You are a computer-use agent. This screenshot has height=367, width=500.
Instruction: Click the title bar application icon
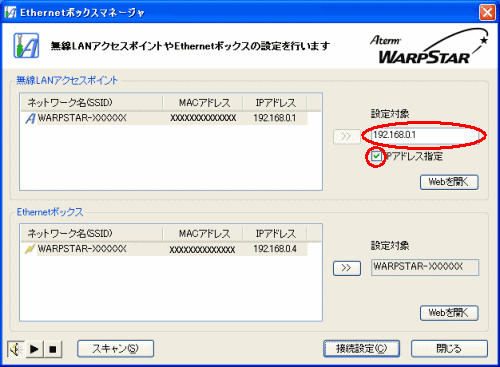[11, 12]
